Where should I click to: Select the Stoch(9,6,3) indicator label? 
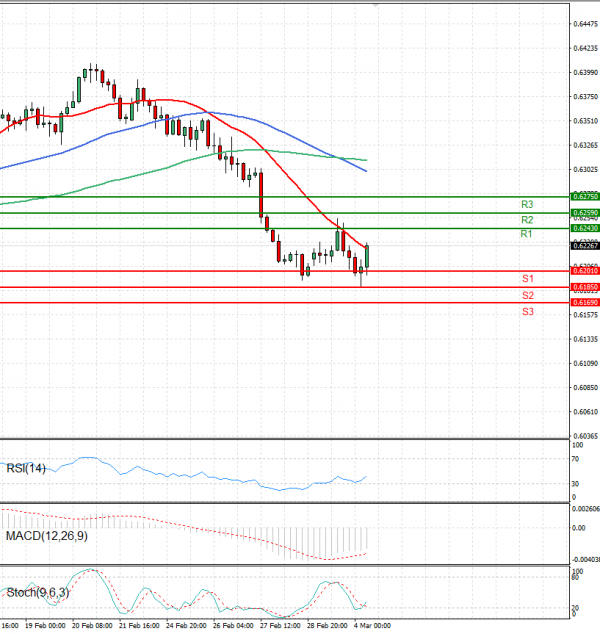tap(36, 593)
